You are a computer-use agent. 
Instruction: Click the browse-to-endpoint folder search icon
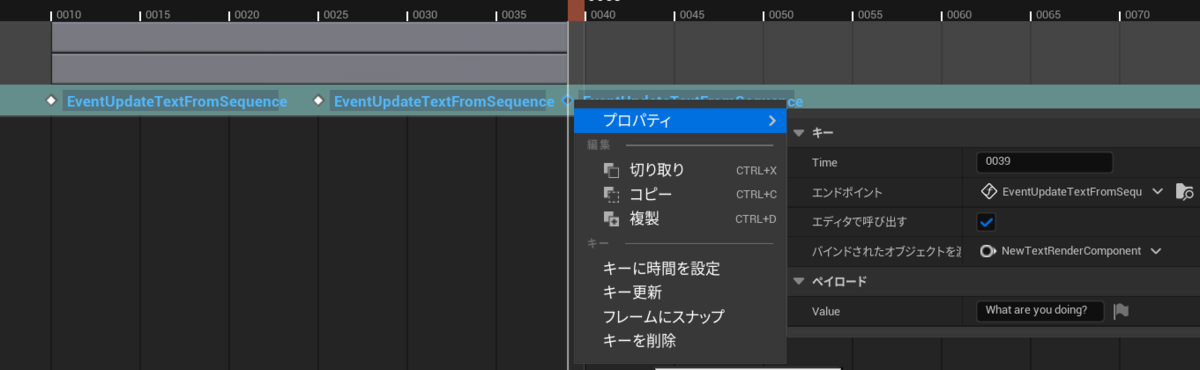pyautogui.click(x=1185, y=192)
